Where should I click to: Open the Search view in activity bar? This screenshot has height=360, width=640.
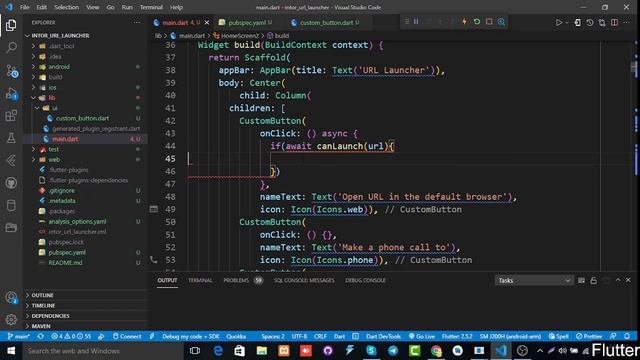[11, 48]
